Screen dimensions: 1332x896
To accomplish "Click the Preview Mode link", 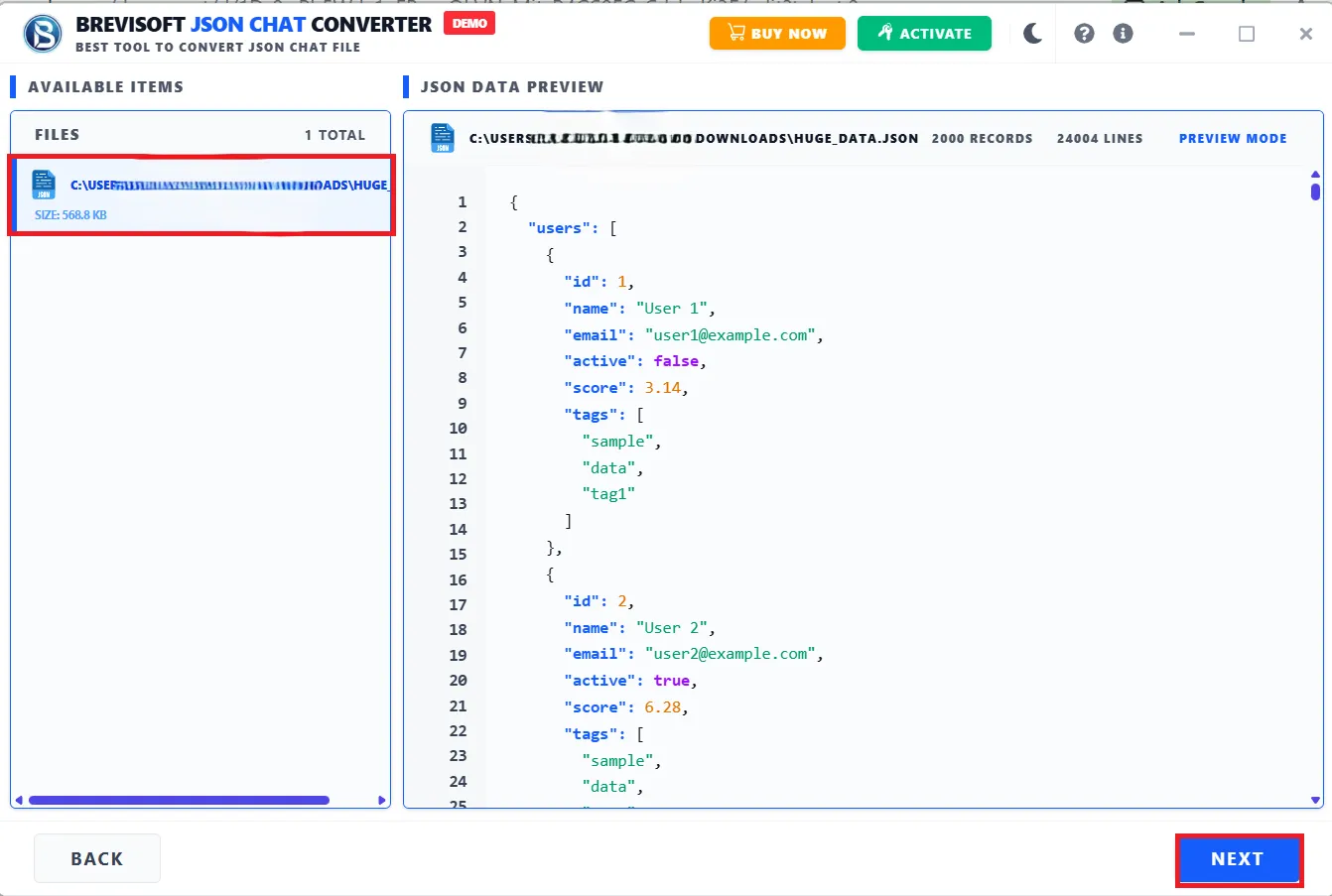I will [1233, 139].
